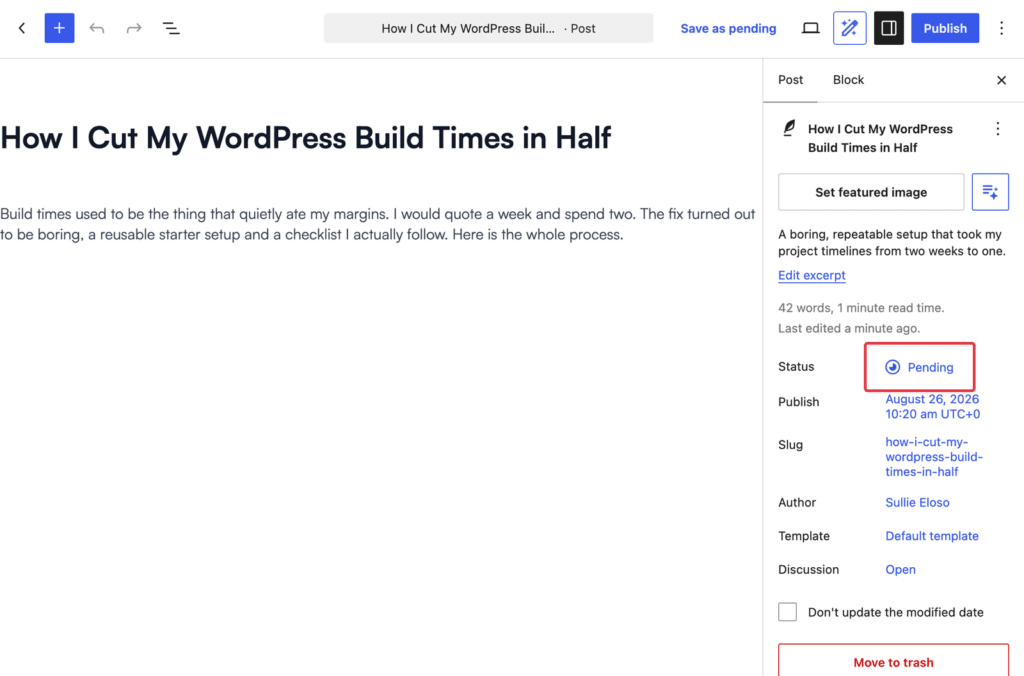Click Set featured image button

click(871, 192)
